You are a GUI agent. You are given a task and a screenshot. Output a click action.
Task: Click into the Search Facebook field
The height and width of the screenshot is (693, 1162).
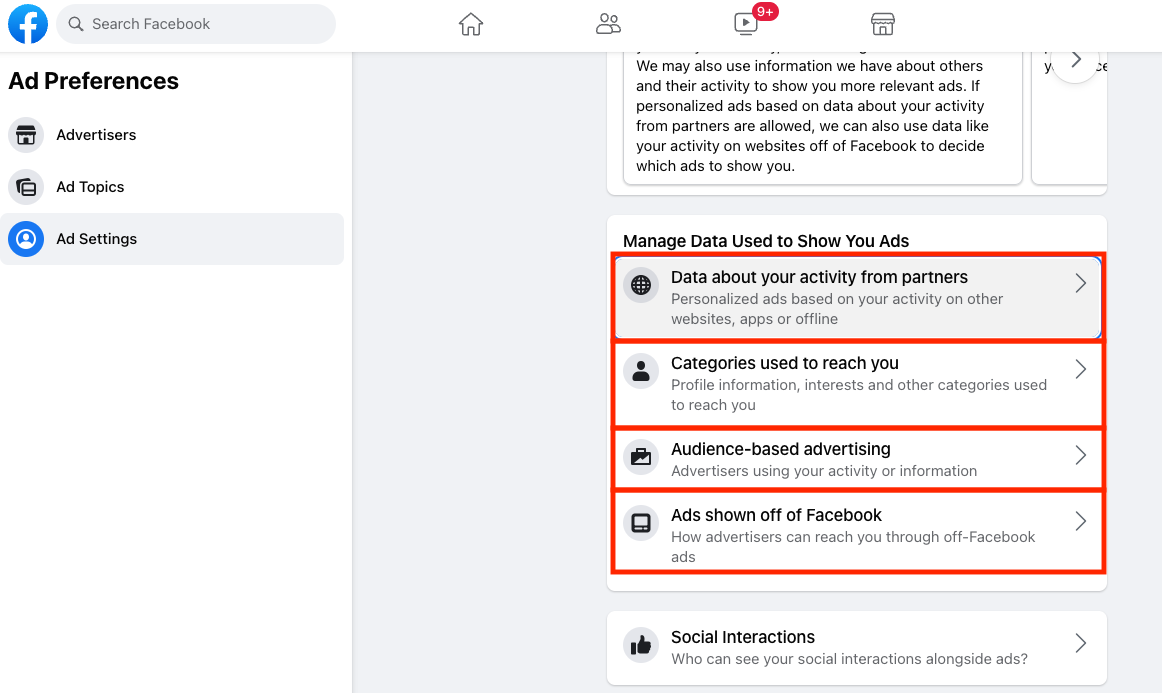point(196,24)
